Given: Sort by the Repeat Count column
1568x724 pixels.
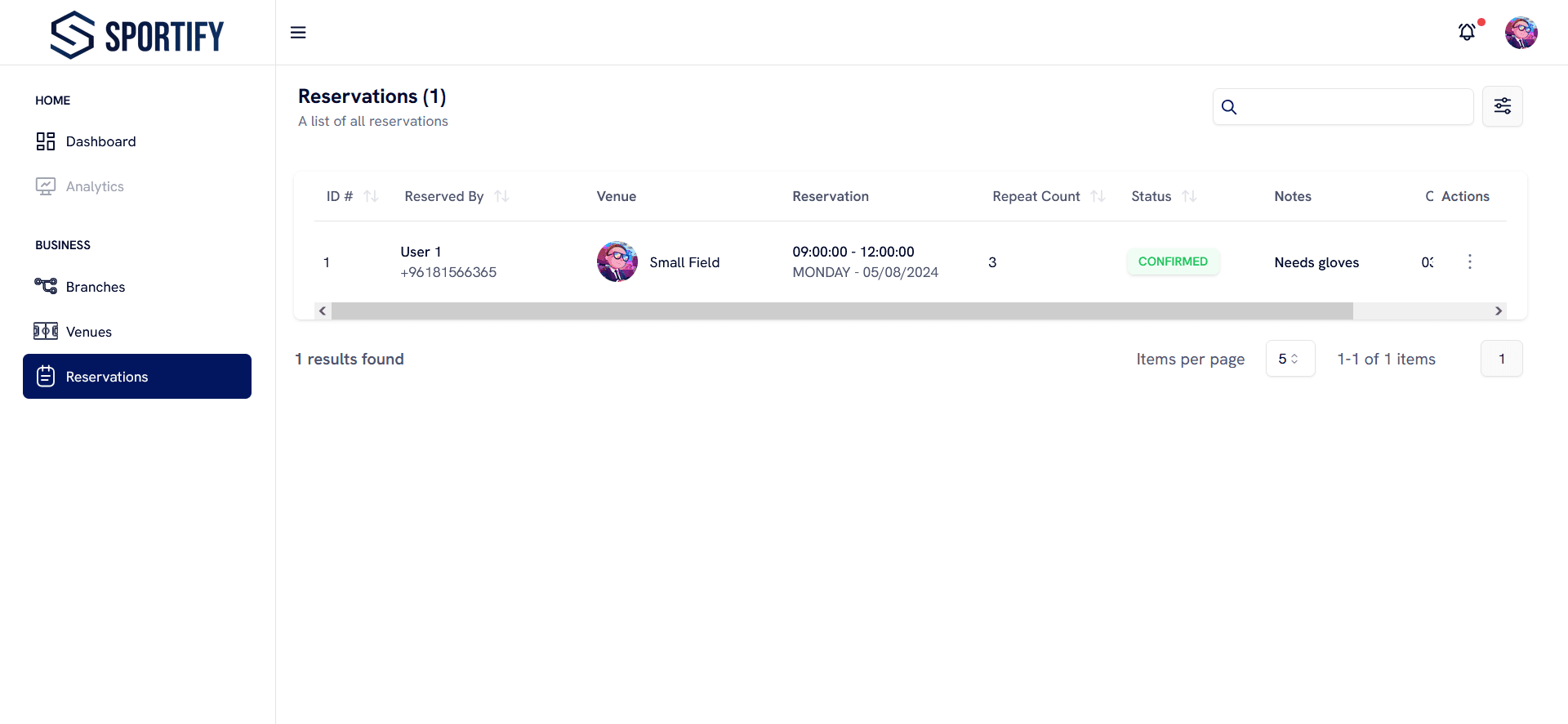Looking at the screenshot, I should pyautogui.click(x=1098, y=196).
